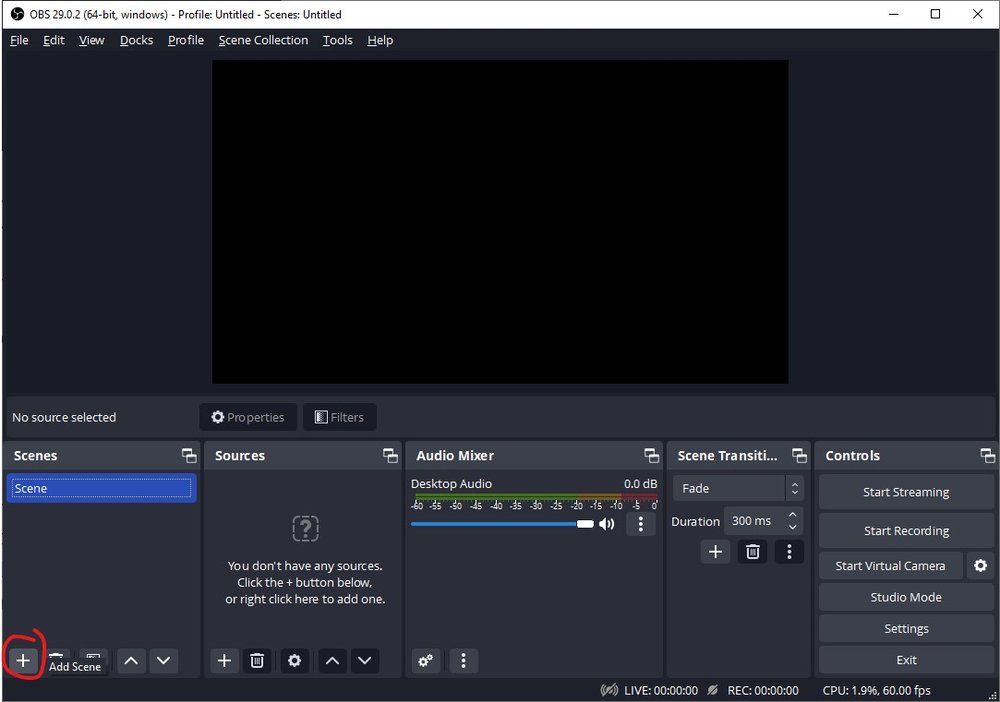1000x702 pixels.
Task: Add a scene transition with plus
Action: [x=716, y=552]
